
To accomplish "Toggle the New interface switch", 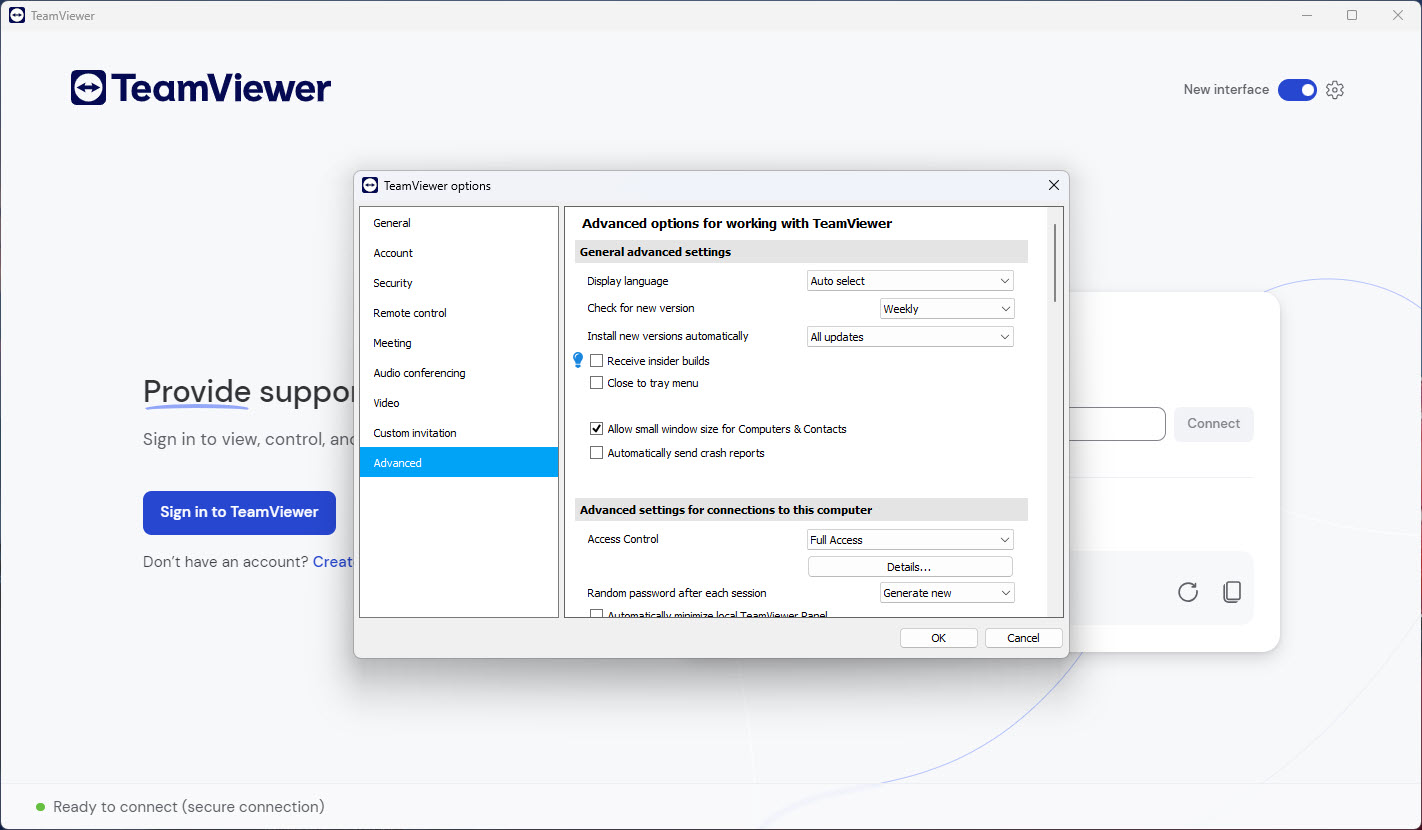I will tap(1297, 90).
